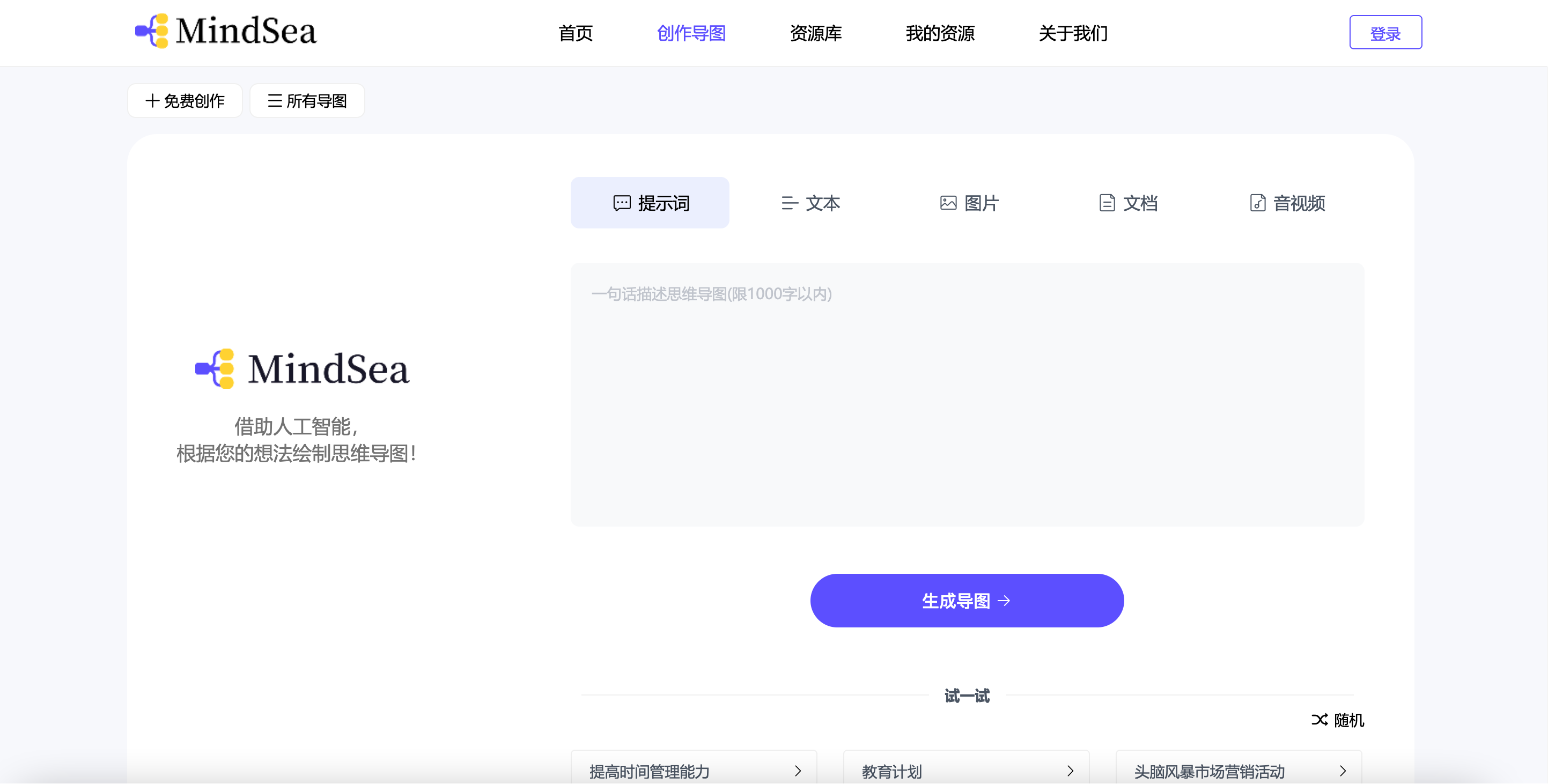Open 关于我们 page link

pyautogui.click(x=1073, y=33)
